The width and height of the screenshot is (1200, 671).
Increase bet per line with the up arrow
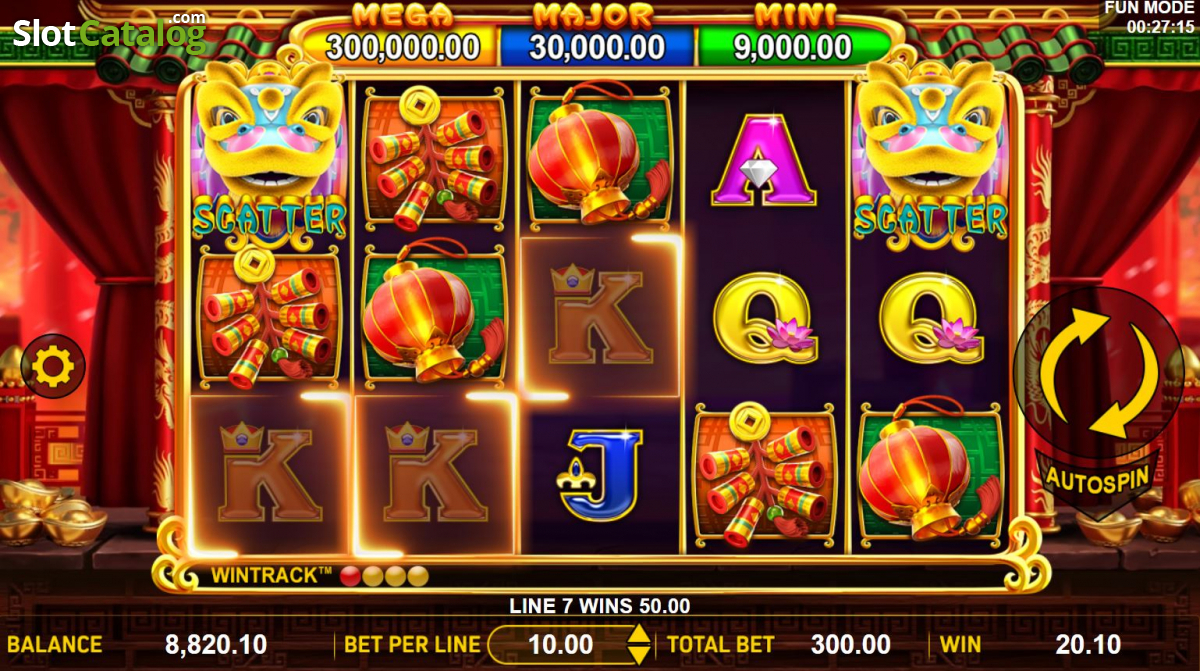pos(638,633)
